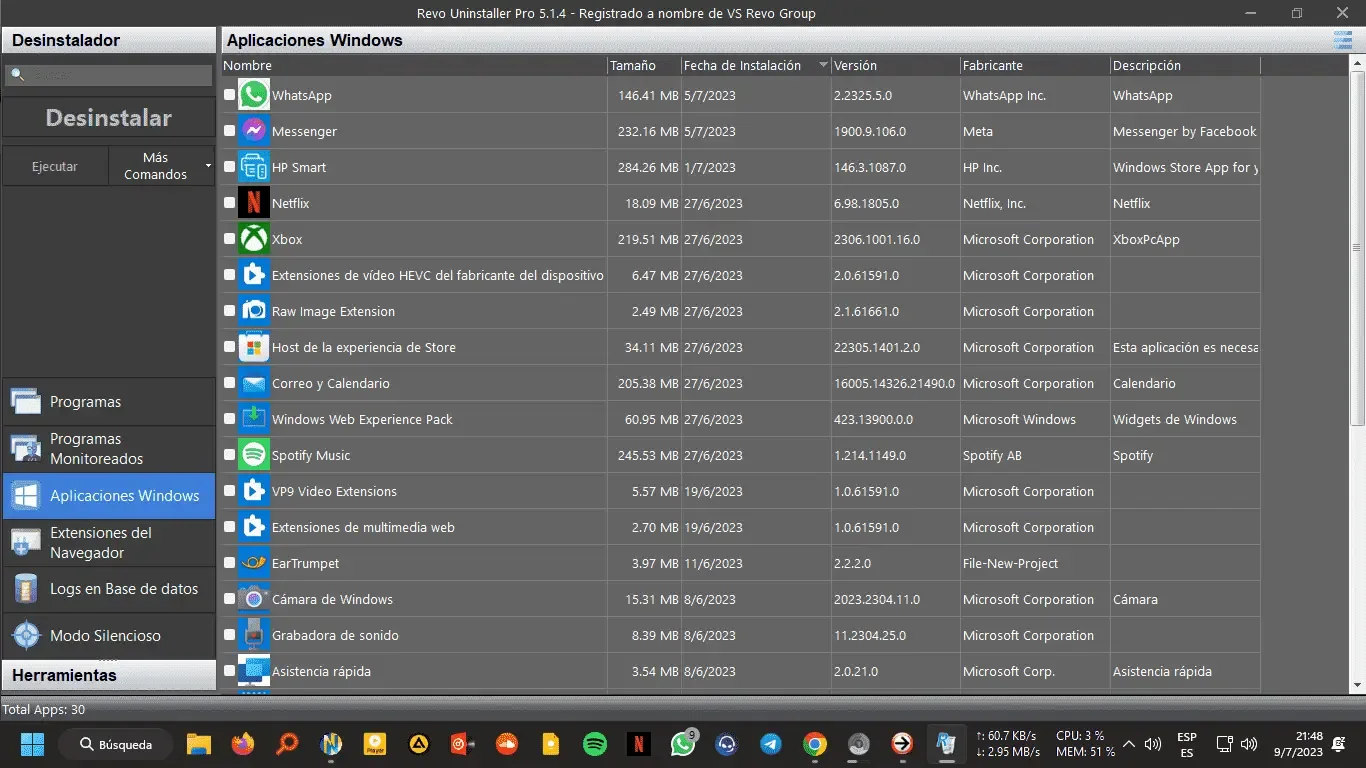Show hidden icons chevron in system tray
The image size is (1366, 768).
click(x=1129, y=744)
